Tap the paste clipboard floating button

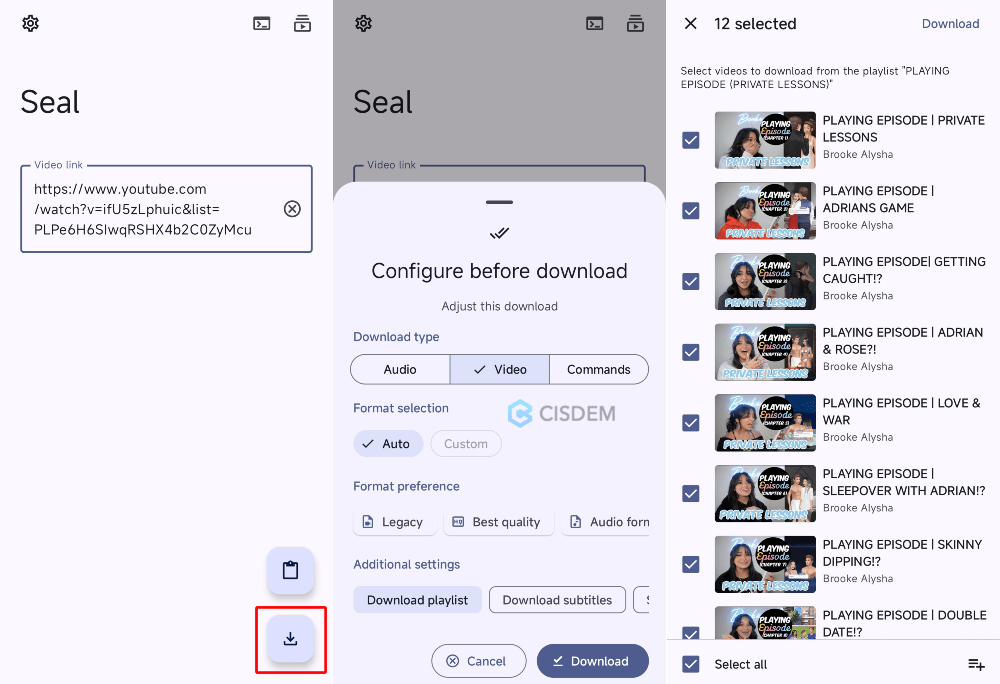290,570
